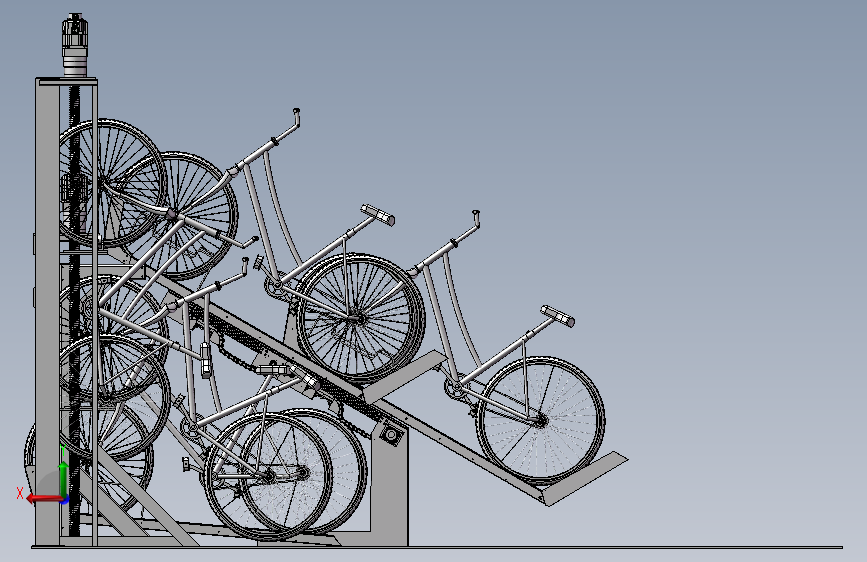Click the blue Z axis origin dot
867x562 pixels.
(65, 500)
